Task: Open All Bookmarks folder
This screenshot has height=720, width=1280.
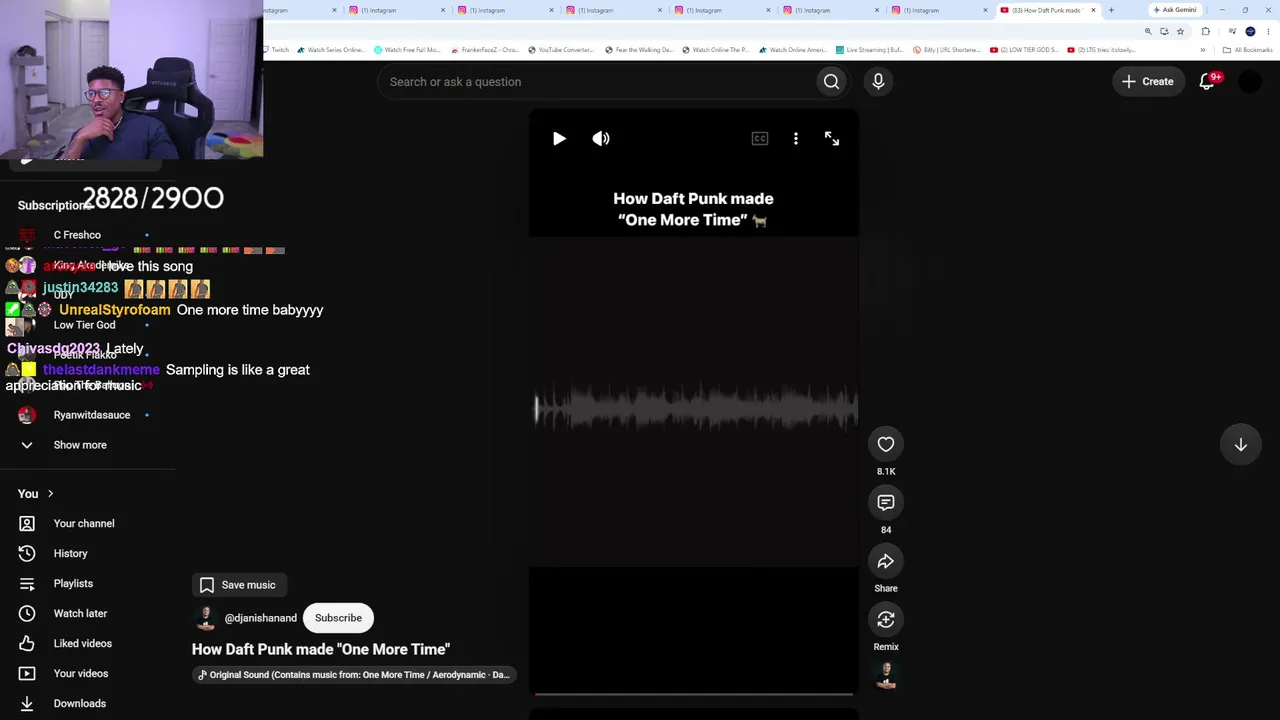Action: point(1247,50)
